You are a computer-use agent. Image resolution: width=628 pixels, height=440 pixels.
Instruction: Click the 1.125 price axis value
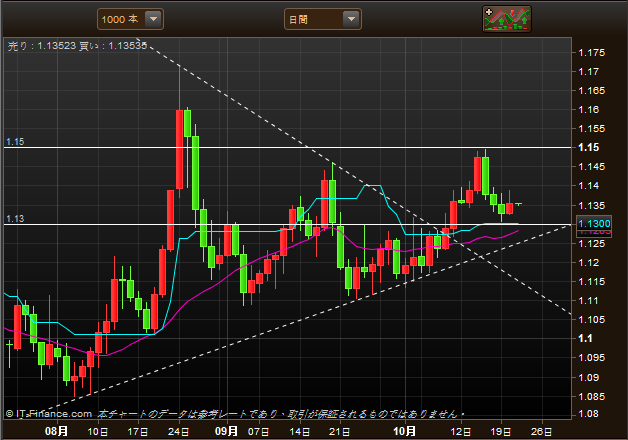point(591,243)
